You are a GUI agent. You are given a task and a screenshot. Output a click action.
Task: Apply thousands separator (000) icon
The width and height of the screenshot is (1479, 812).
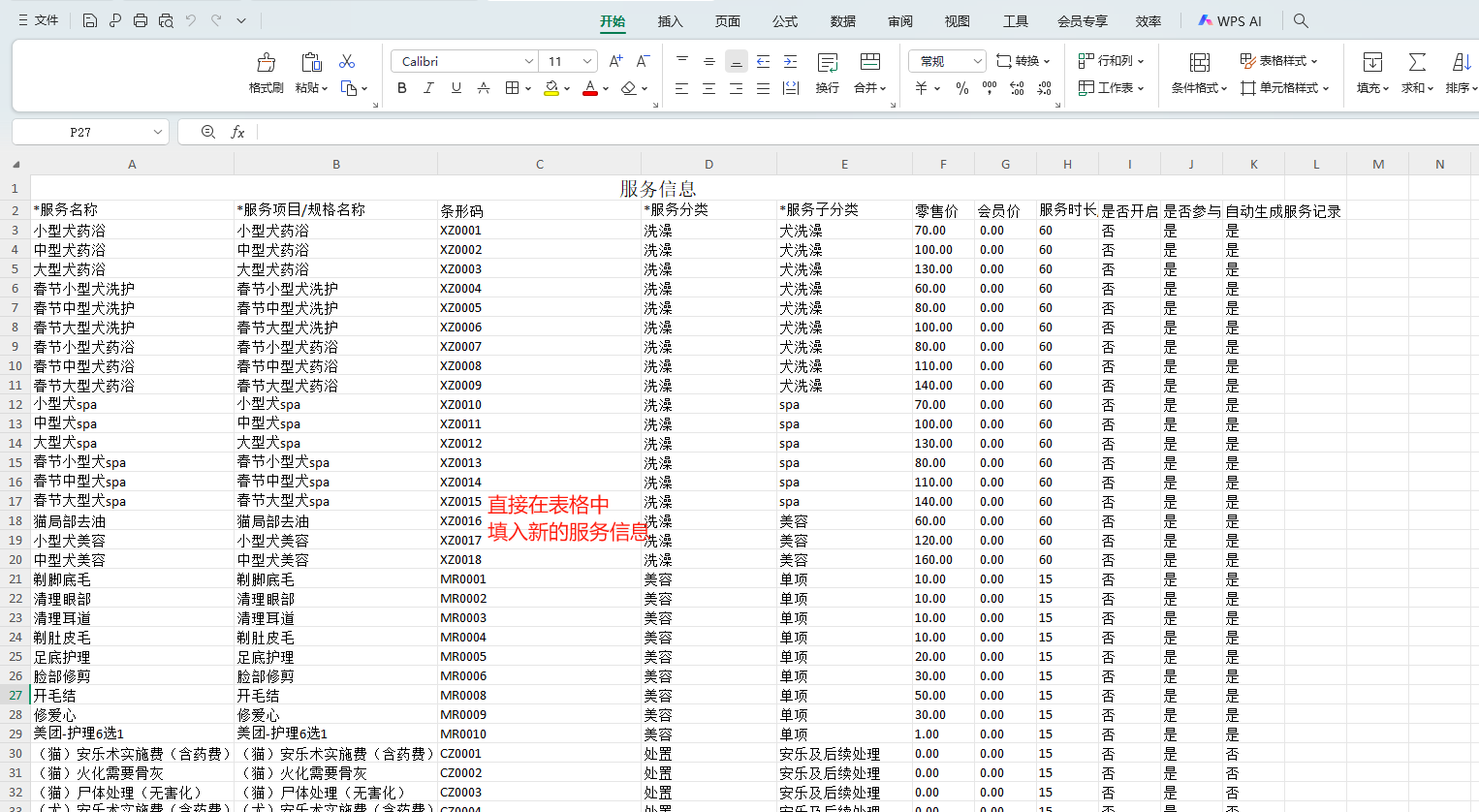(989, 88)
